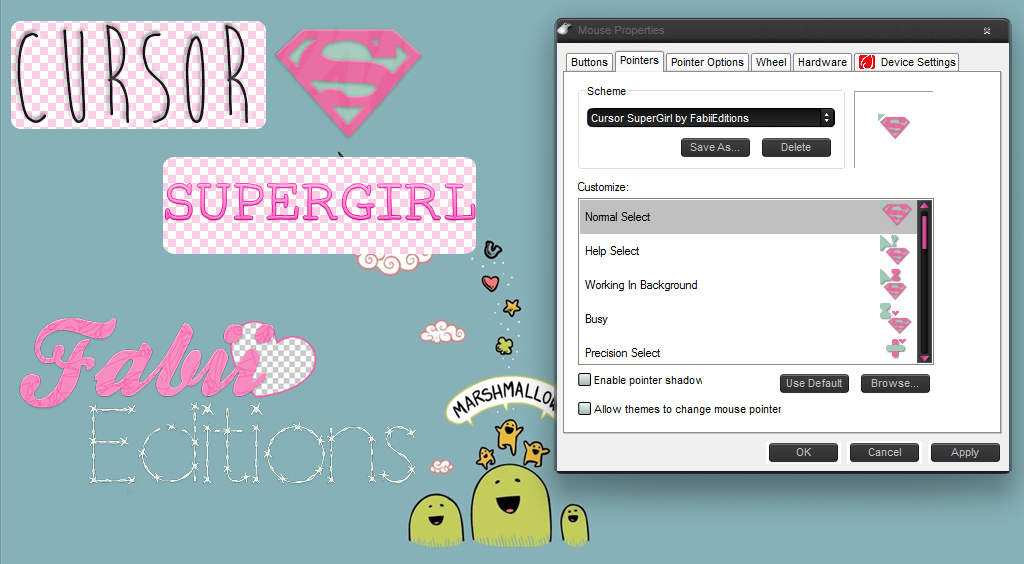
Task: Click the list scrollbar up arrow
Action: (x=924, y=206)
